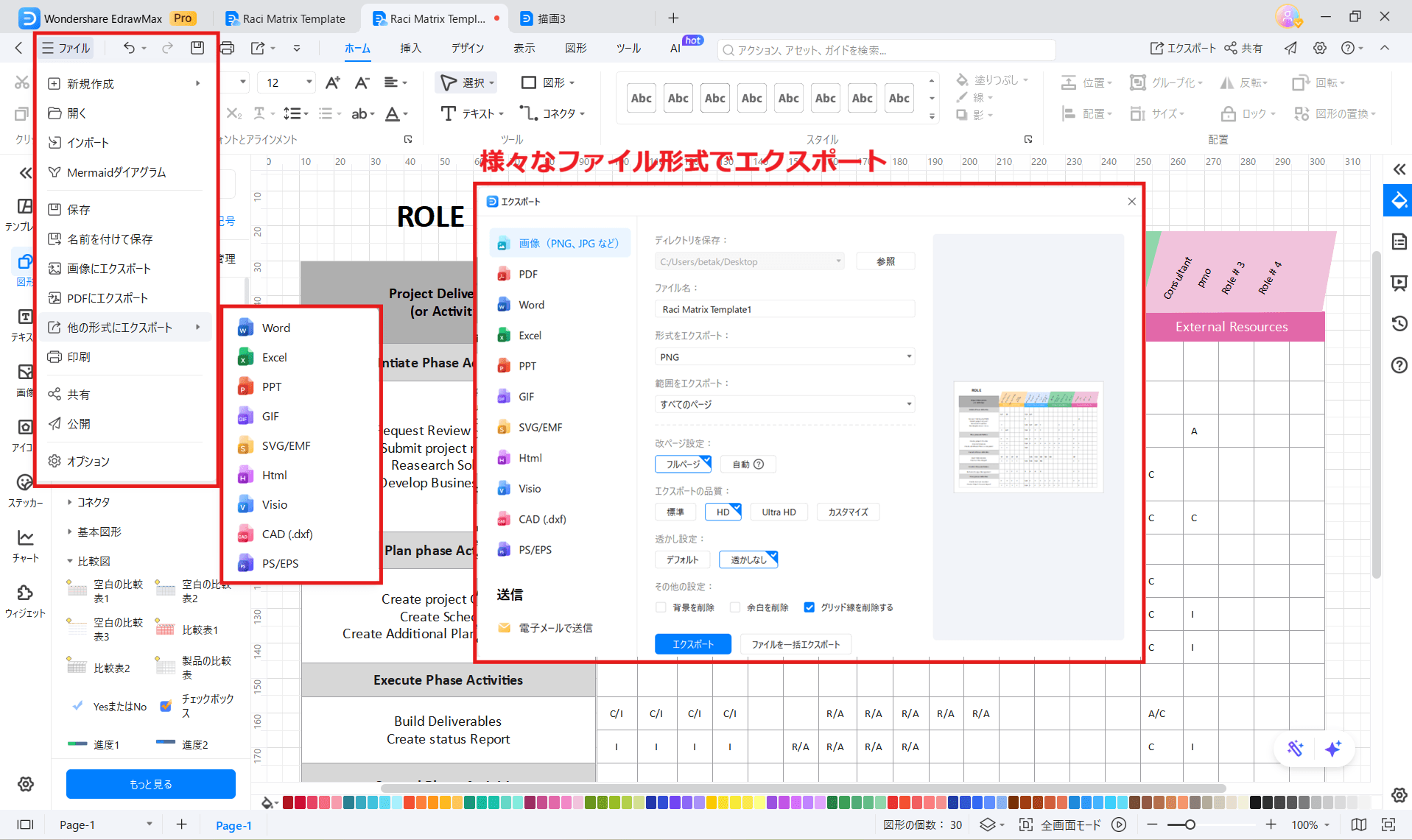Viewport: 1412px width, 840px height.
Task: Check the remove margins checkbox
Action: (735, 607)
